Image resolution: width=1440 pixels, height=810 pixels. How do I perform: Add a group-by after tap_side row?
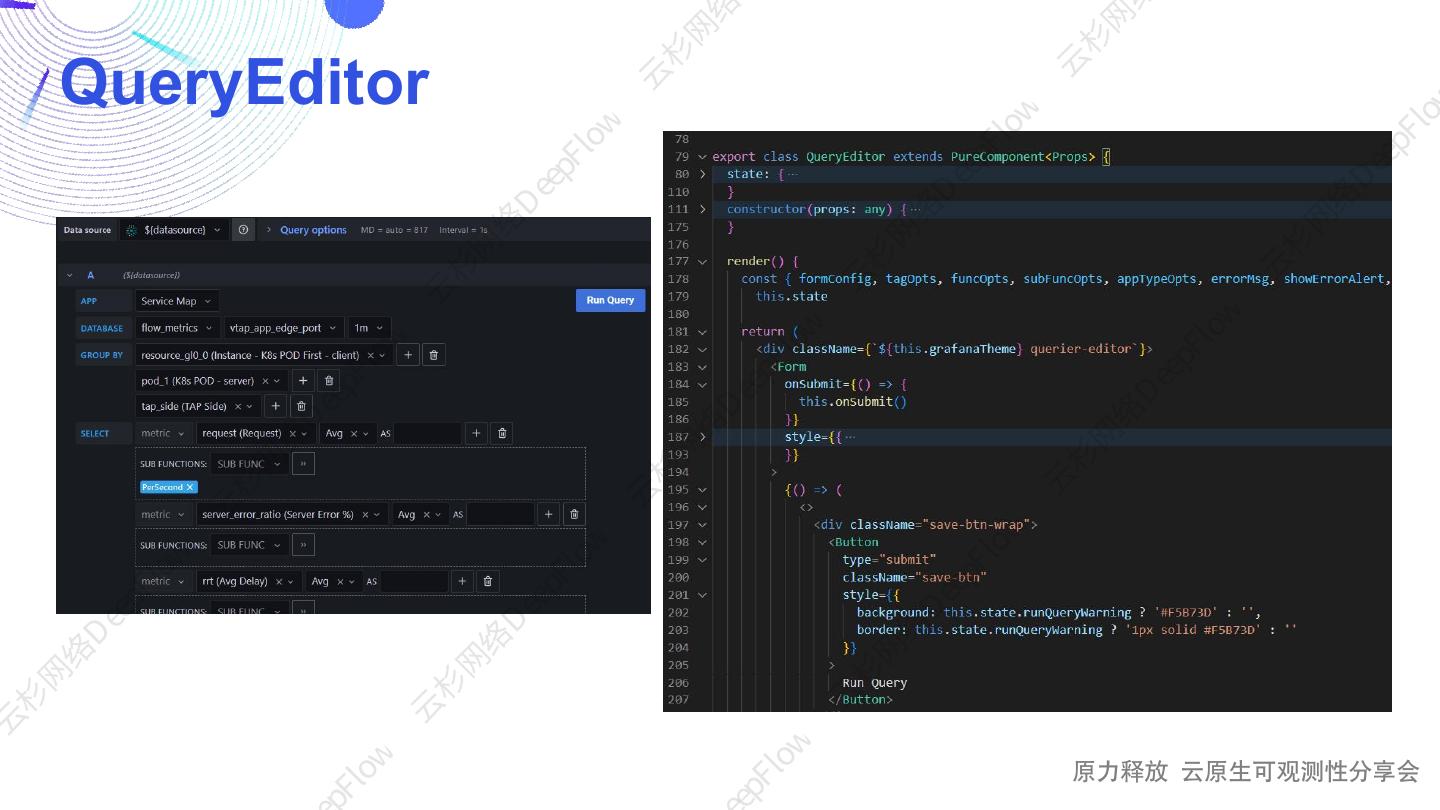point(276,406)
